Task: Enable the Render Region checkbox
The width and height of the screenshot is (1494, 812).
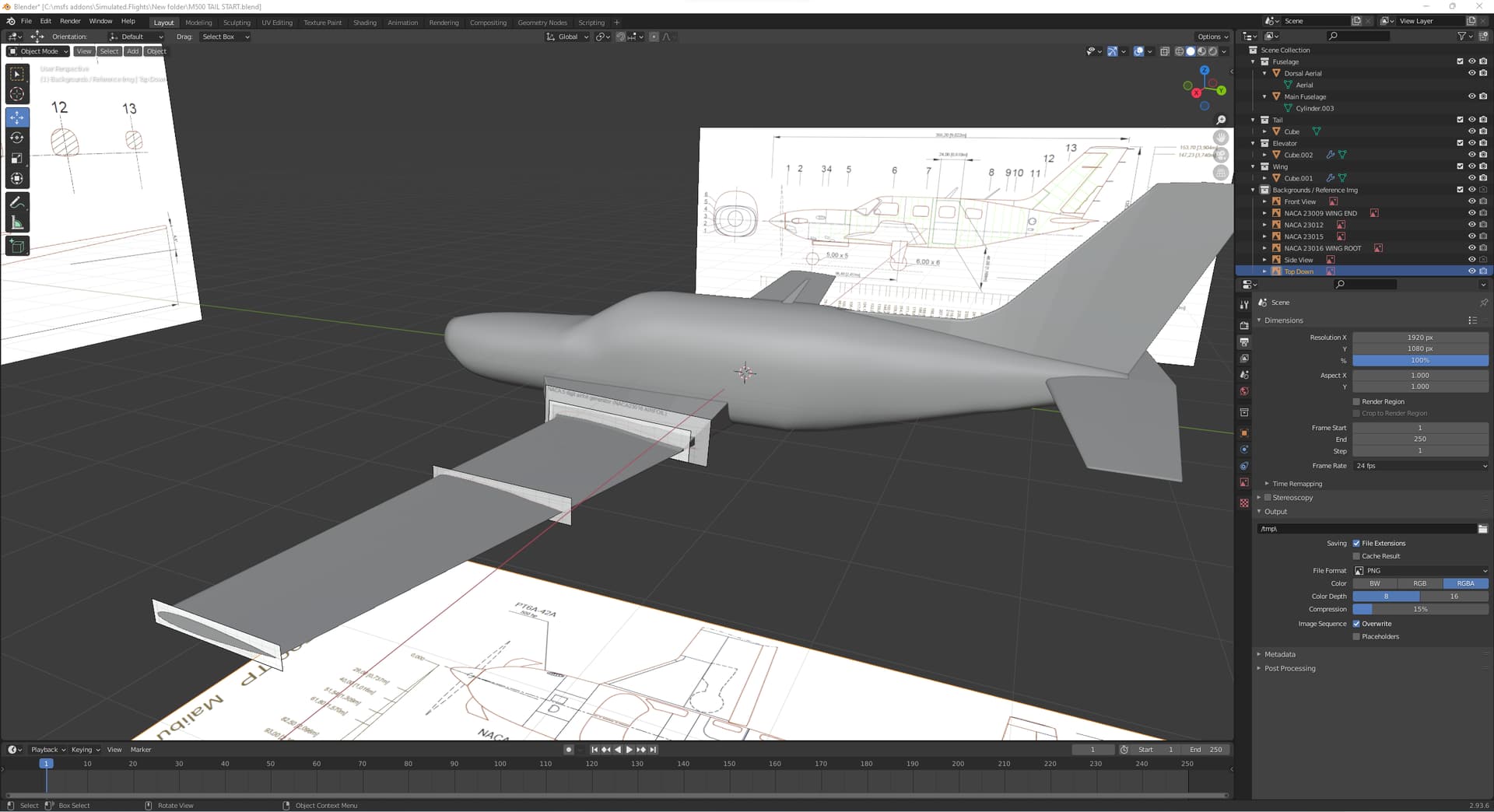Action: 1356,402
